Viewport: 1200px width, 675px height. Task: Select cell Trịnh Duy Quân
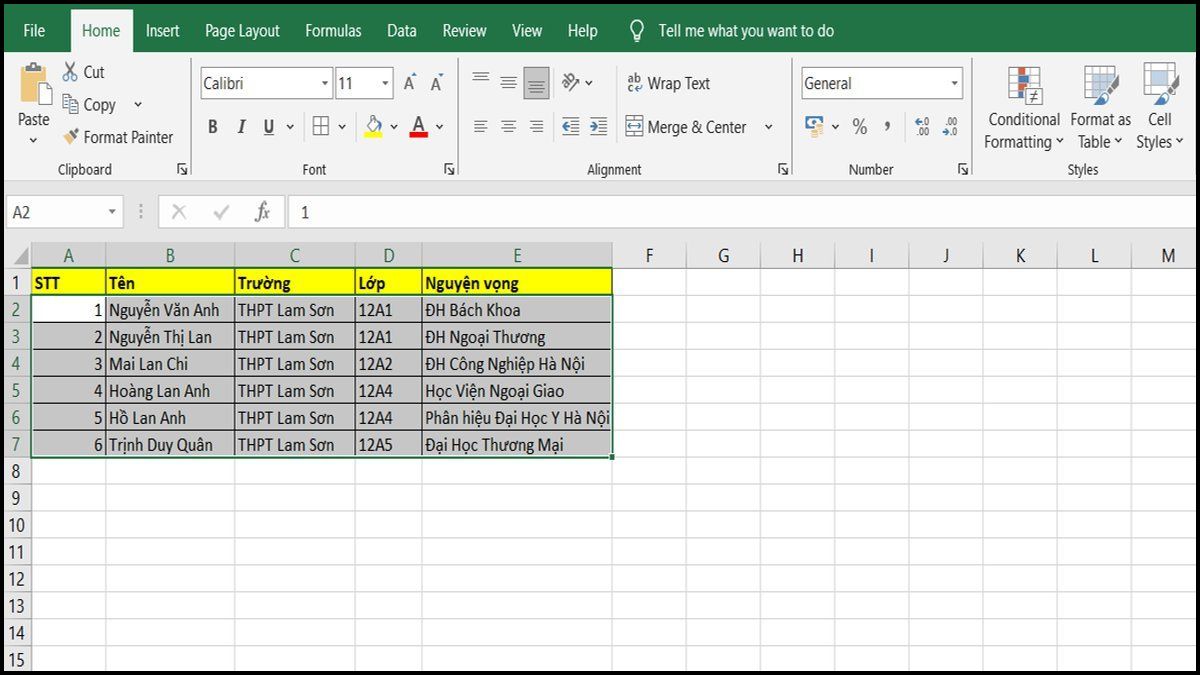point(170,445)
